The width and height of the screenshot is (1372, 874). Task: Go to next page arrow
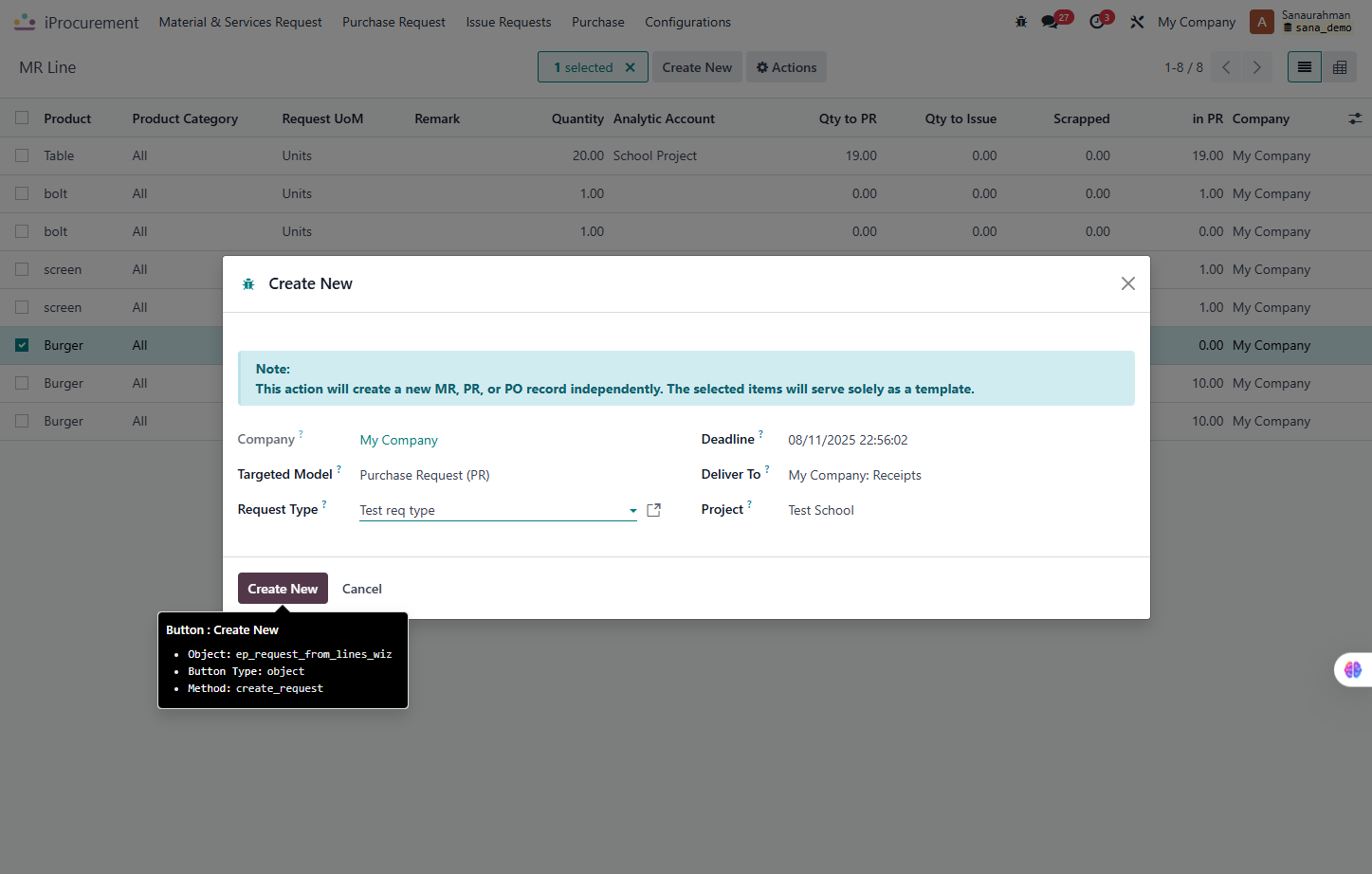[1257, 67]
